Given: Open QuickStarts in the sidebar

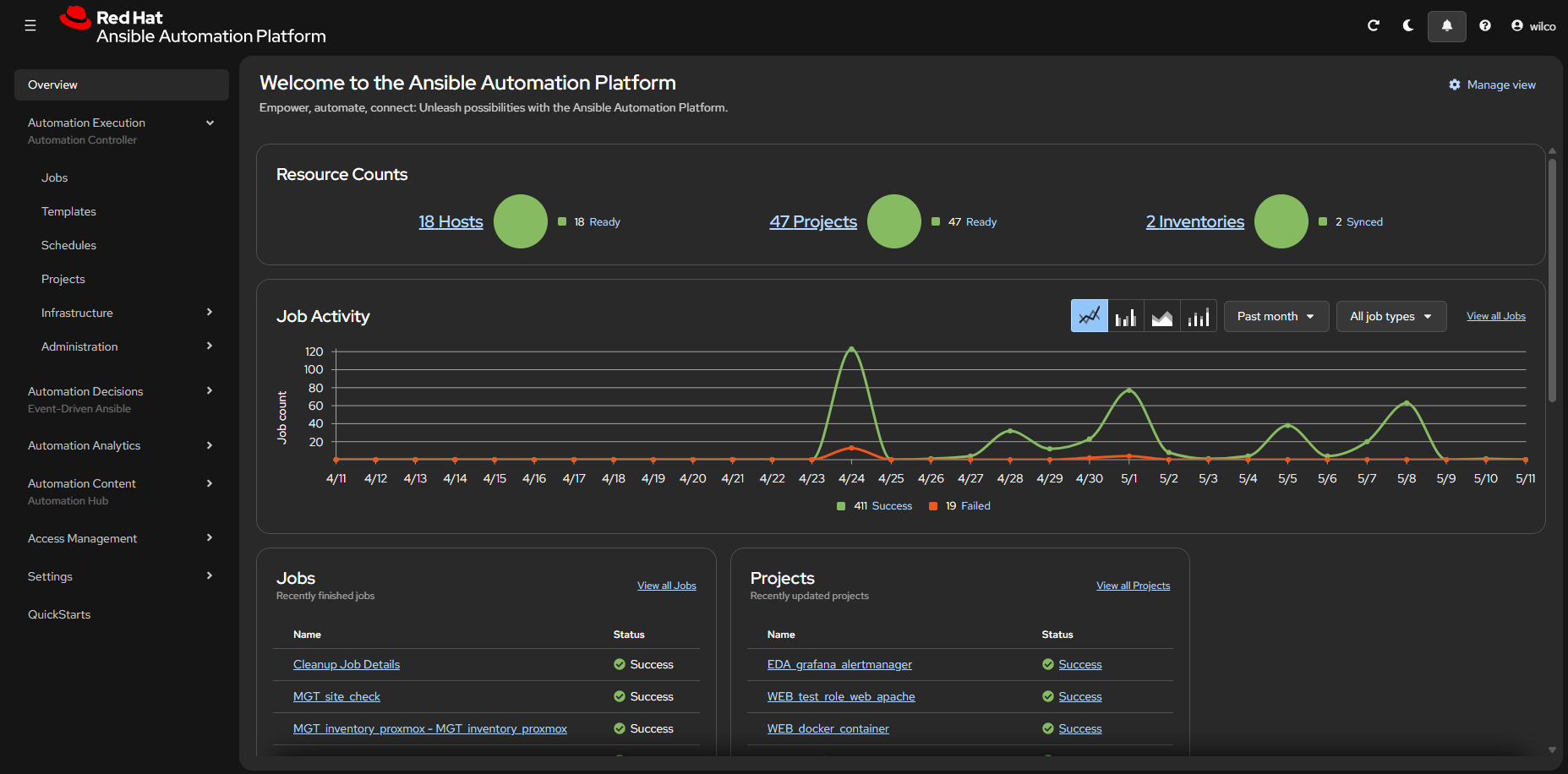Looking at the screenshot, I should click(59, 614).
